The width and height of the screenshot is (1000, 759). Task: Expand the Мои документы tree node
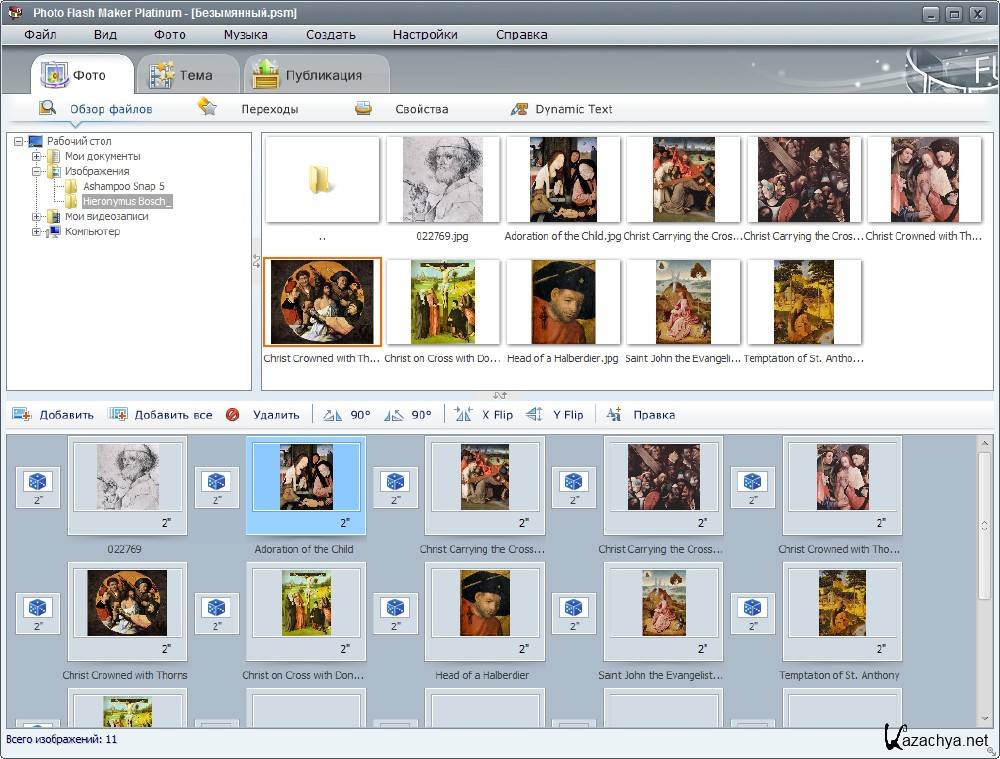tap(37, 156)
